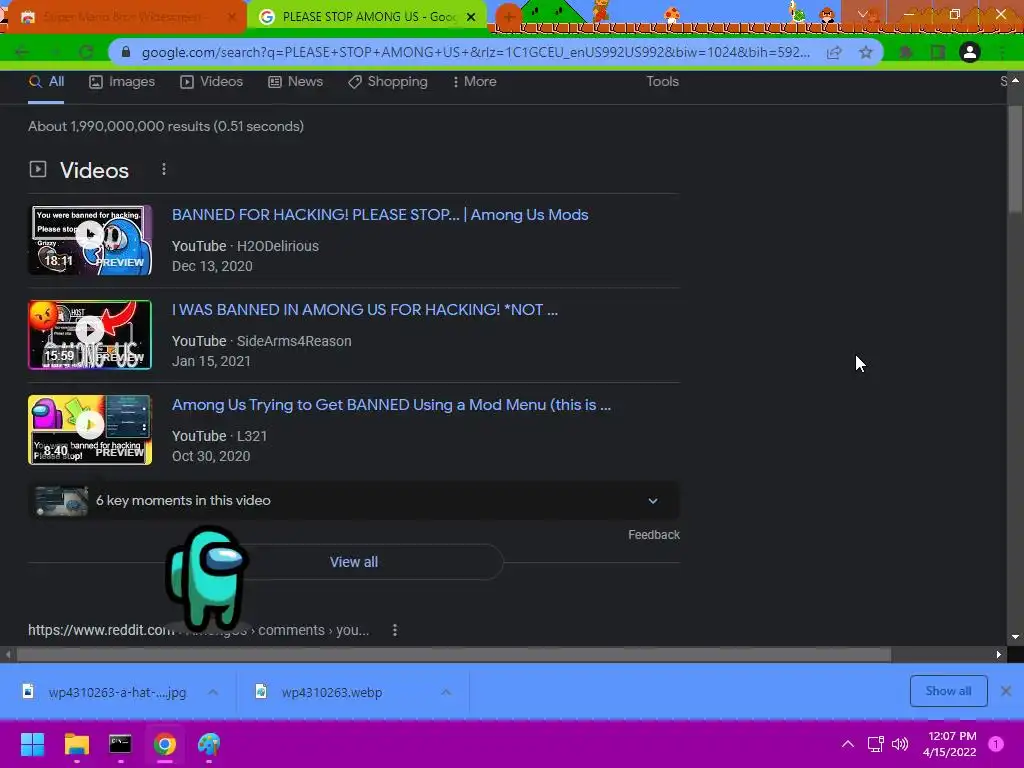Switch to Images results
This screenshot has height=768, width=1024.
pos(122,82)
